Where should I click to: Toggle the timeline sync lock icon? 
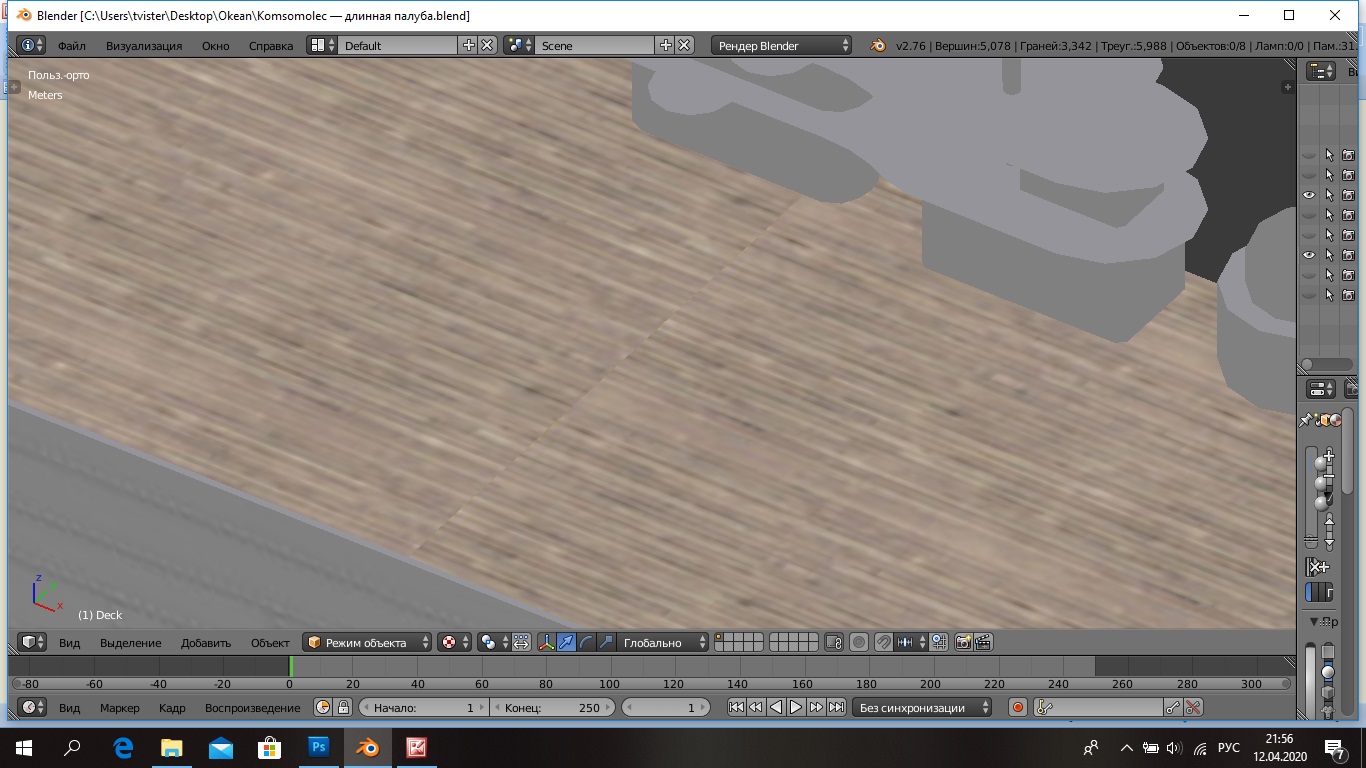click(x=343, y=707)
